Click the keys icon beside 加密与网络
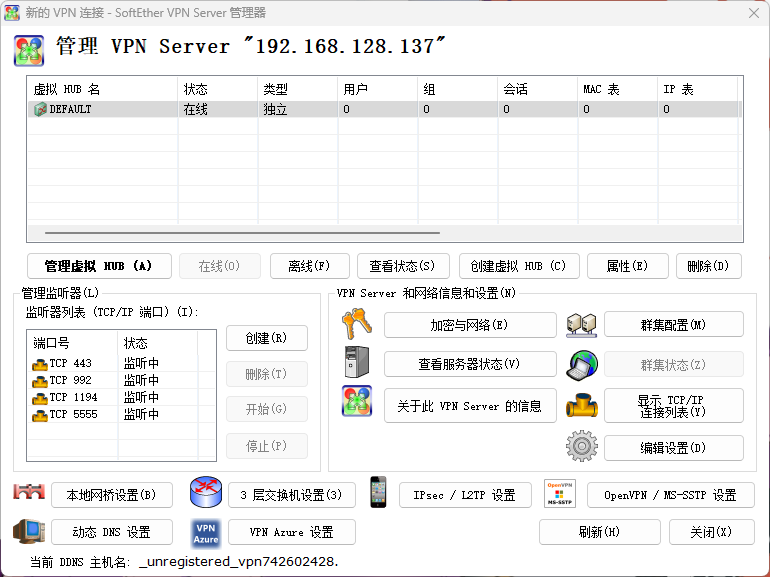Screen dimensions: 770x577 click(357, 324)
